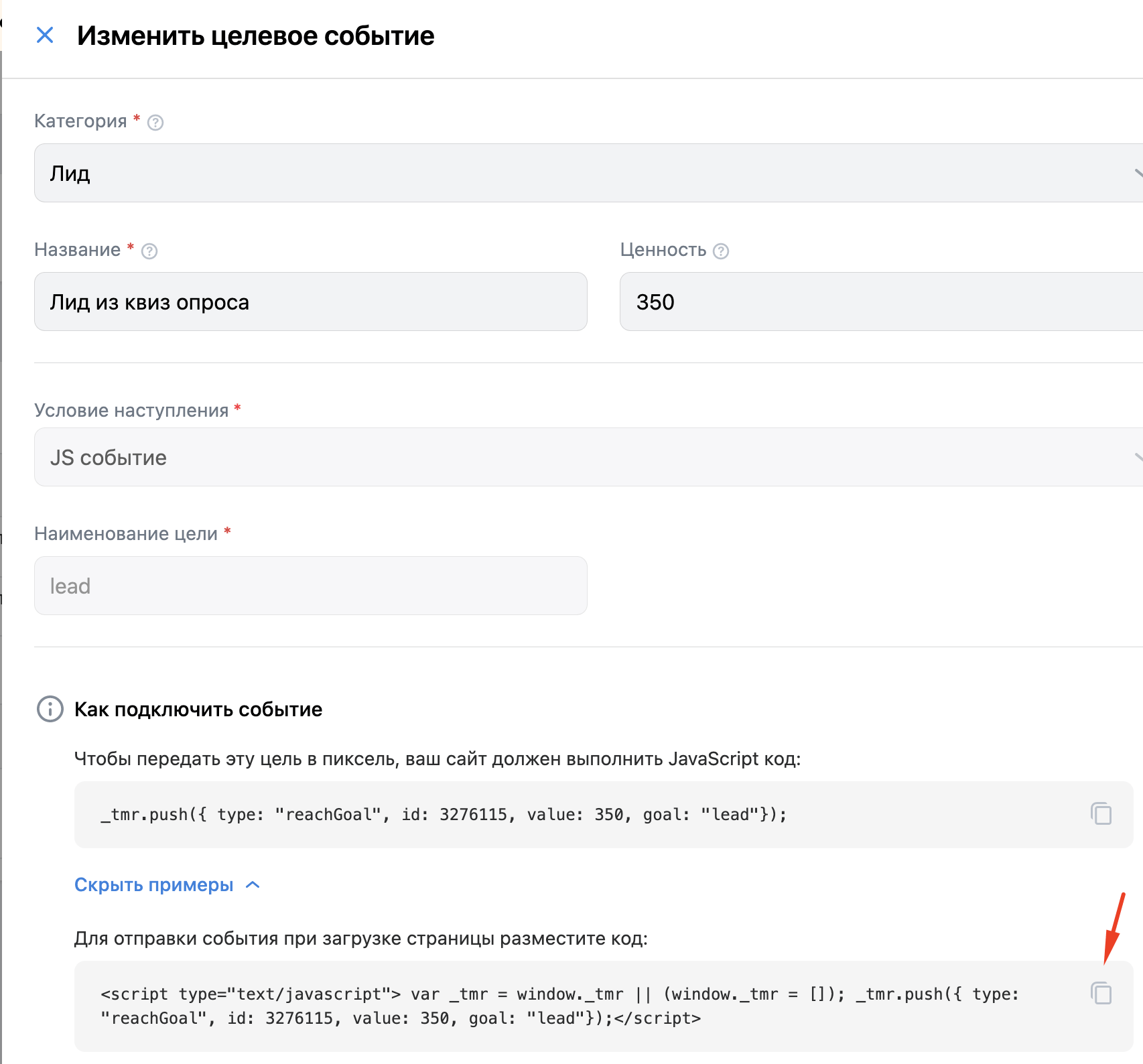Click the heading Как подключить событие
The height and width of the screenshot is (1064, 1143).
coord(198,710)
